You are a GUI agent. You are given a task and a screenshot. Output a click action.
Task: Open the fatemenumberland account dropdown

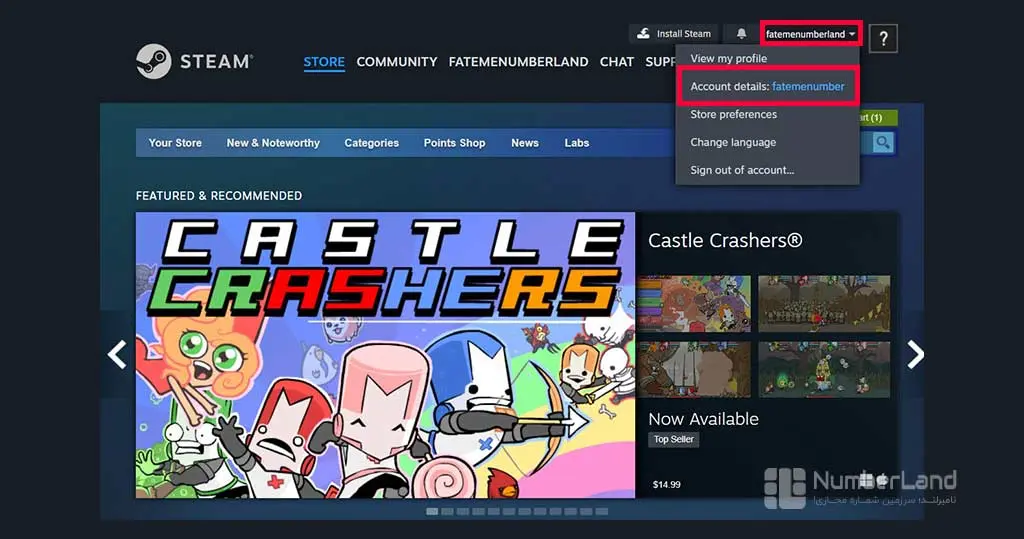pos(810,34)
